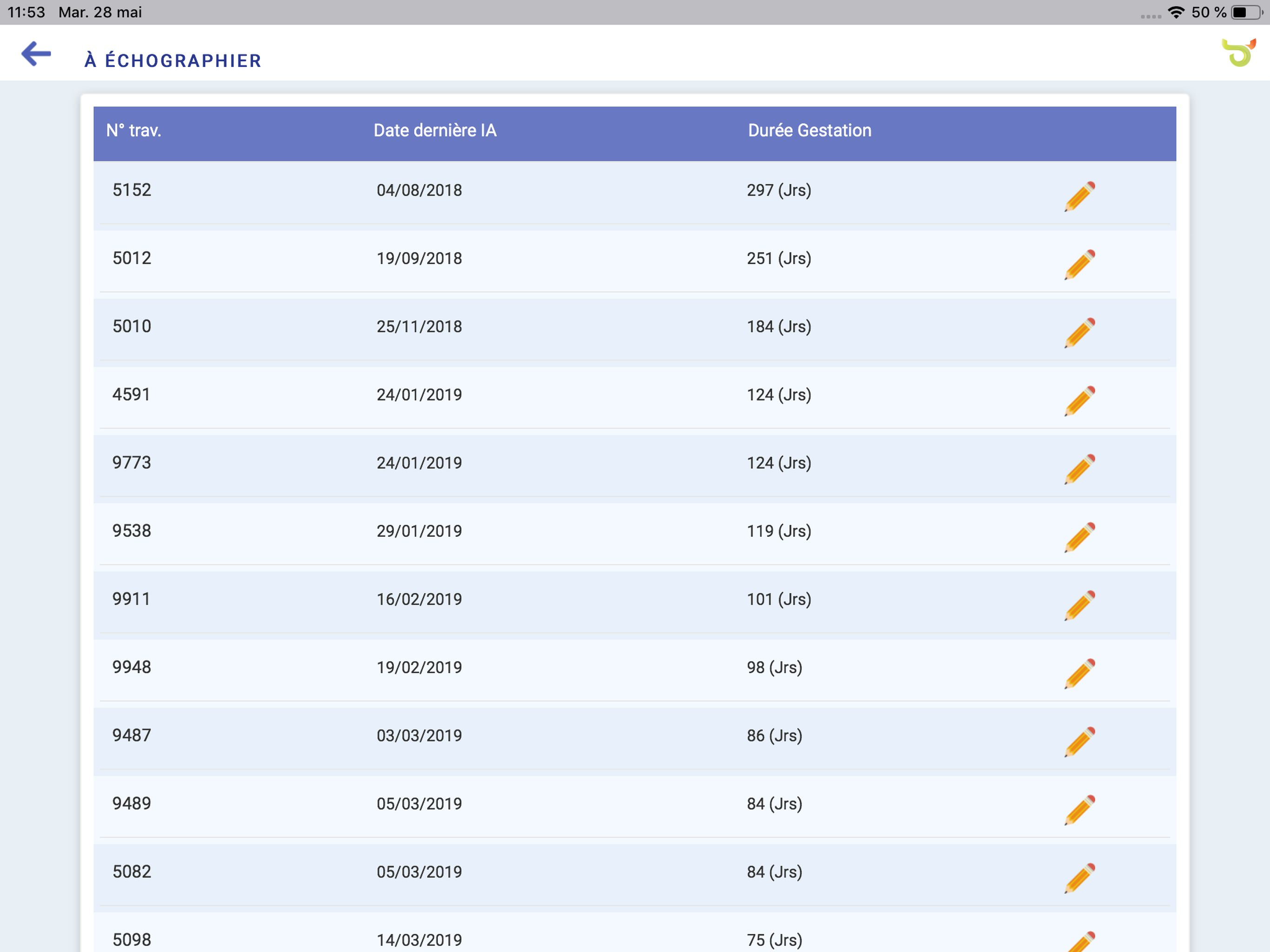Click gestation value 119 (Jrs)
Image resolution: width=1270 pixels, height=952 pixels.
(x=779, y=531)
